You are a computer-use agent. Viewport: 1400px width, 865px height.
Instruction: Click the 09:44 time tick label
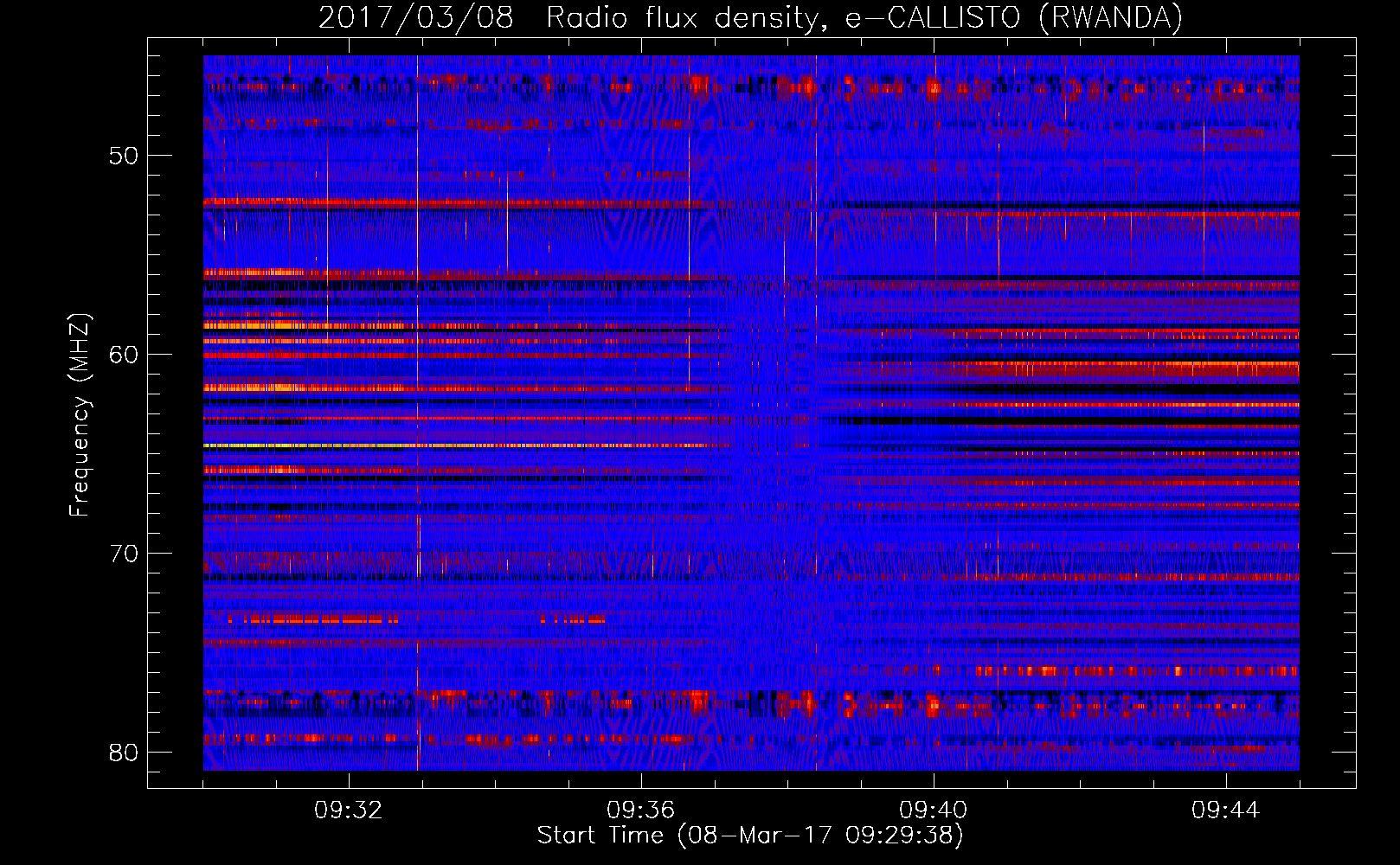1226,811
